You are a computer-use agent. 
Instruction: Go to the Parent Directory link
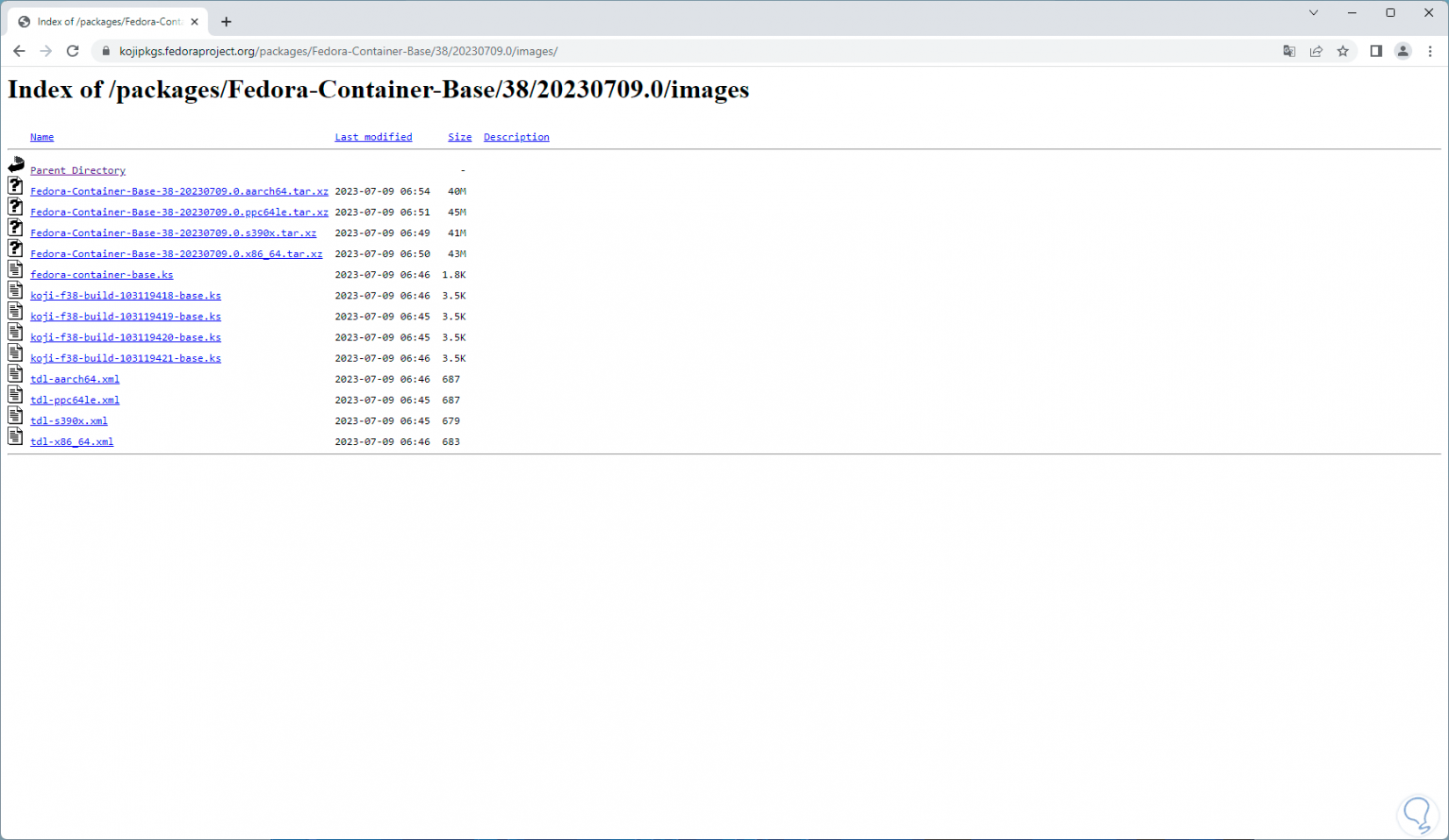tap(78, 170)
